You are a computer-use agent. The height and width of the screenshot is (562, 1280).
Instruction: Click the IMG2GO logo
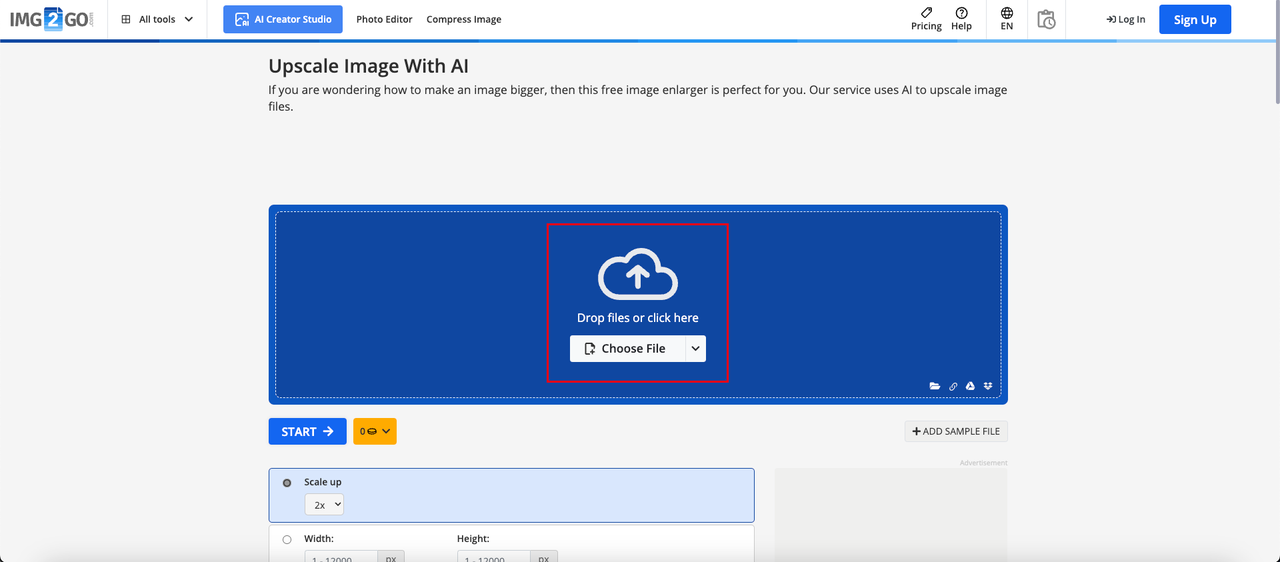click(51, 19)
